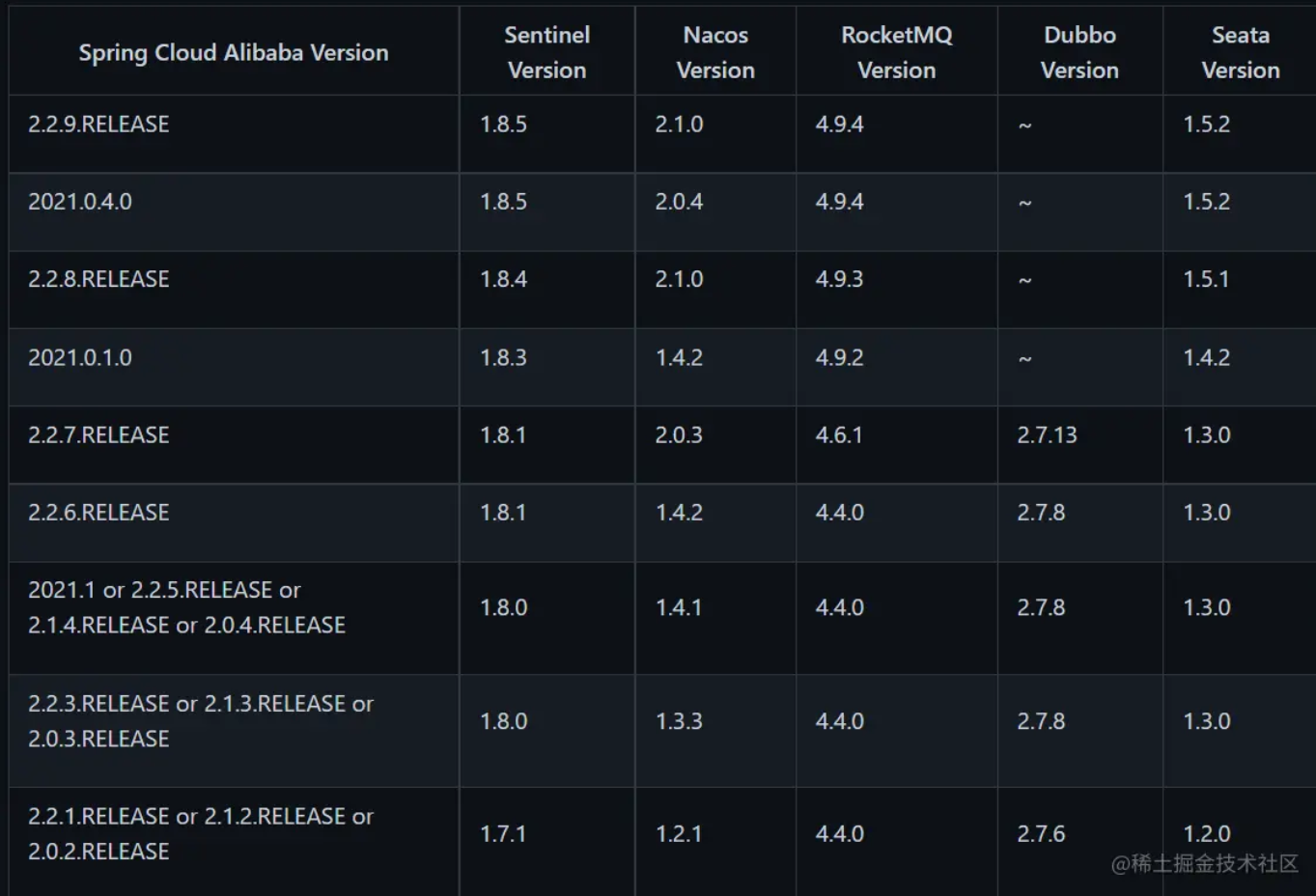Click the RocketMQ 4.6.1 version cell
Screen dimensions: 1316x896
click(838, 435)
